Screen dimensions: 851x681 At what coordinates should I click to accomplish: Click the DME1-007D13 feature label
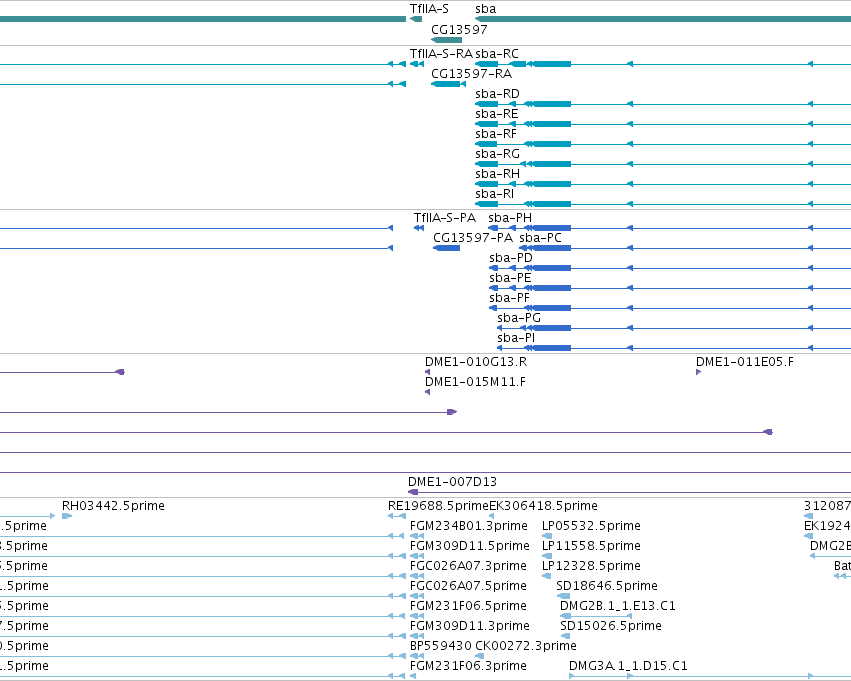452,482
